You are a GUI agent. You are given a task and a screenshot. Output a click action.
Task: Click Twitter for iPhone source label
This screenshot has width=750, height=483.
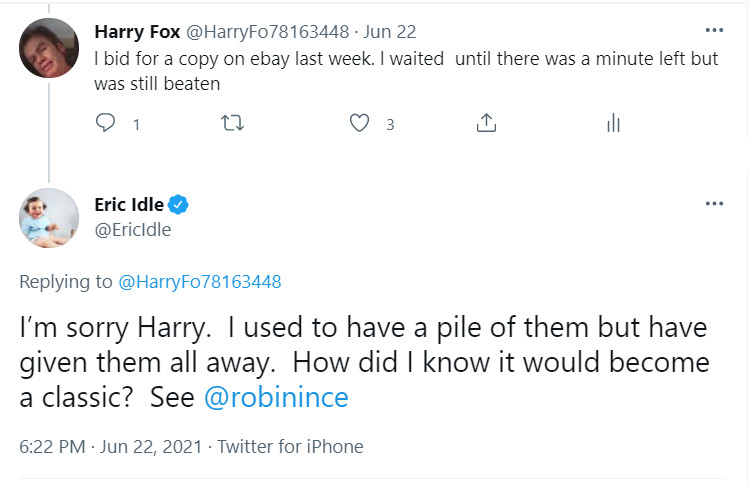click(x=290, y=447)
